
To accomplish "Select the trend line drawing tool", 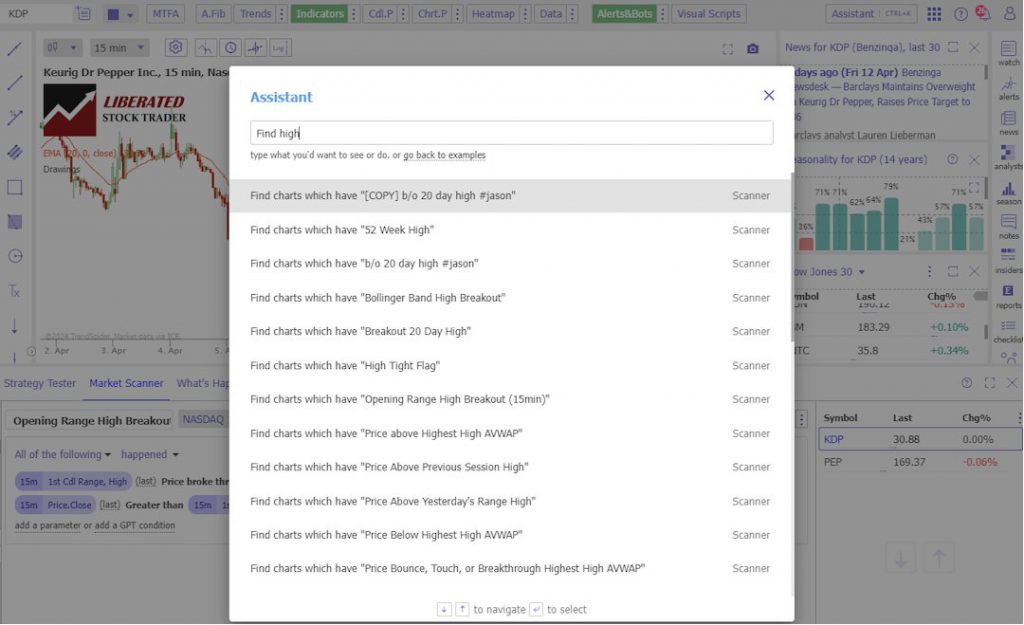I will [14, 49].
